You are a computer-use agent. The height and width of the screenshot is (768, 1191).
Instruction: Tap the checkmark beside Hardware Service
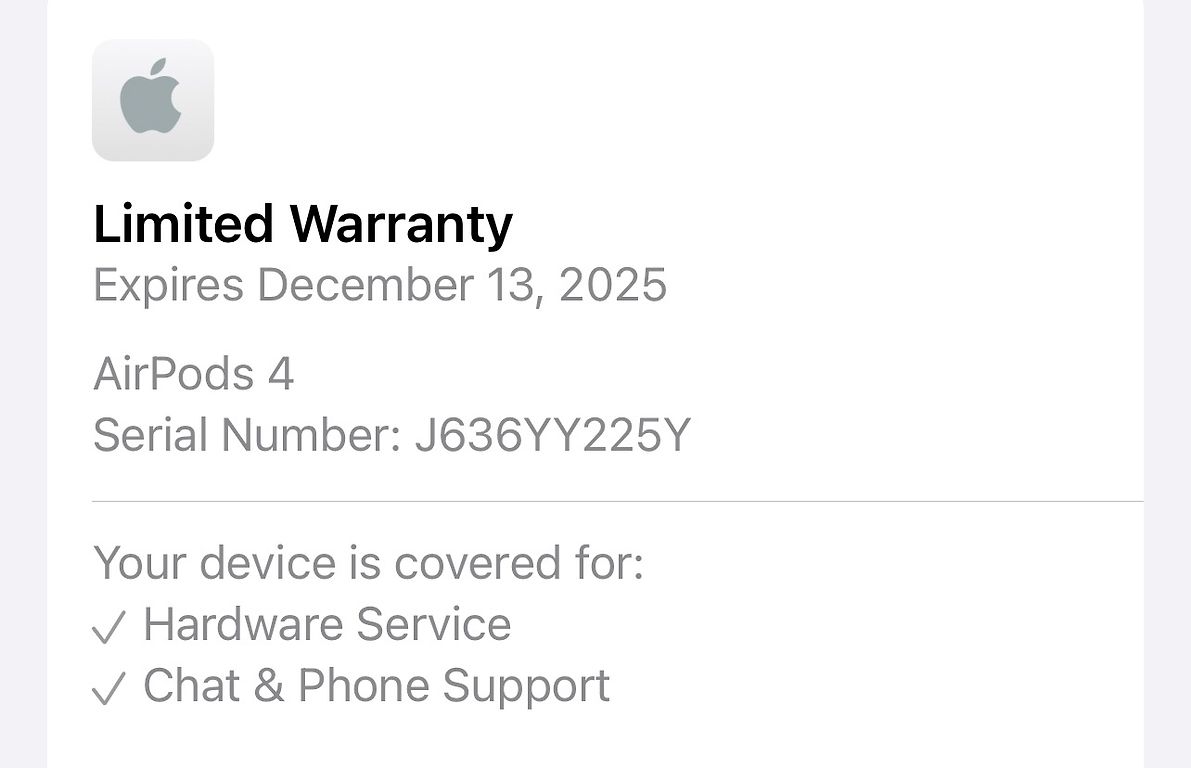coord(108,627)
